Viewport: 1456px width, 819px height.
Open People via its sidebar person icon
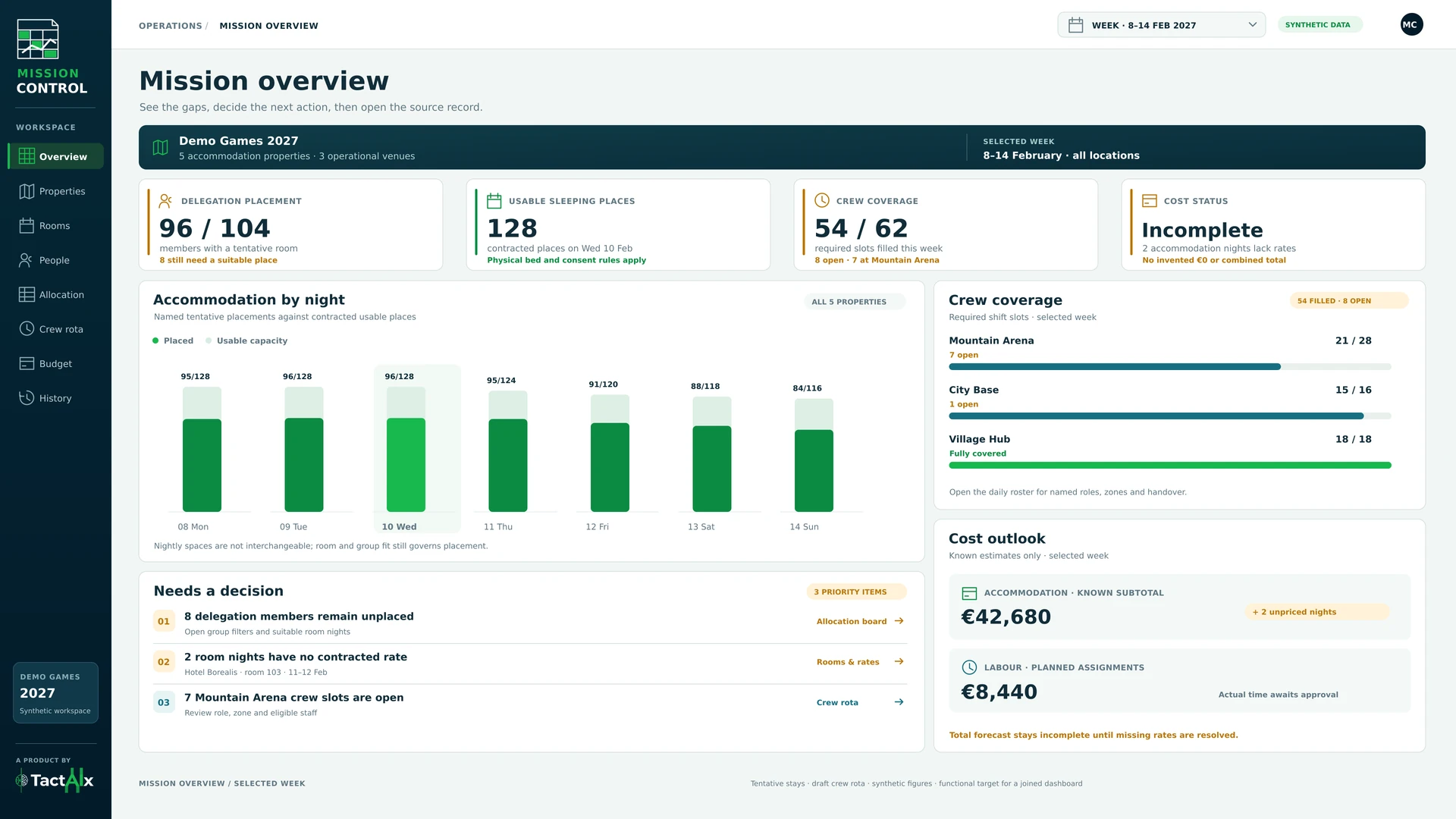(27, 260)
